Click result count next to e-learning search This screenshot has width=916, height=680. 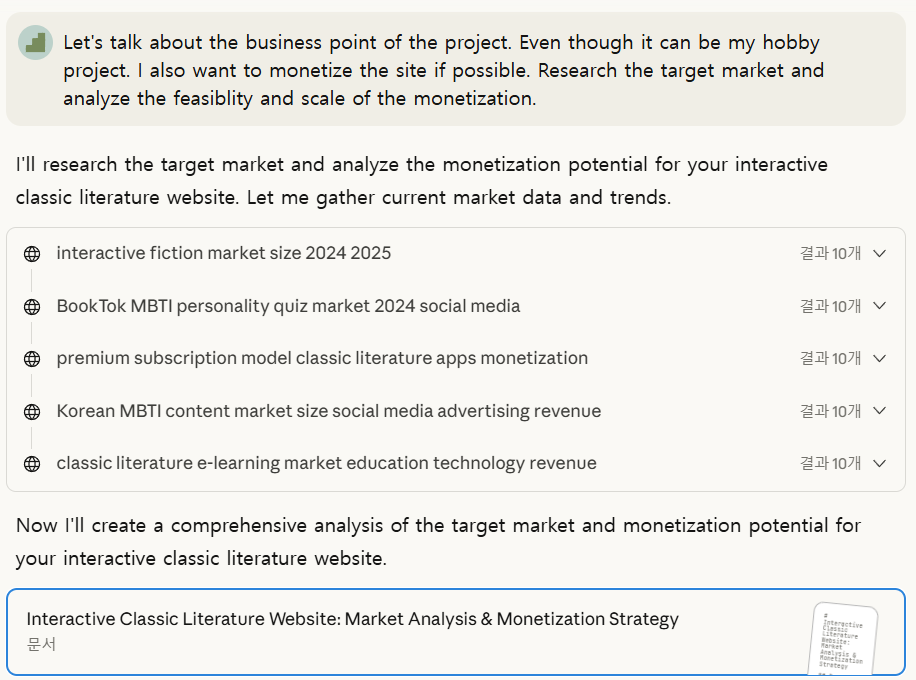point(830,463)
